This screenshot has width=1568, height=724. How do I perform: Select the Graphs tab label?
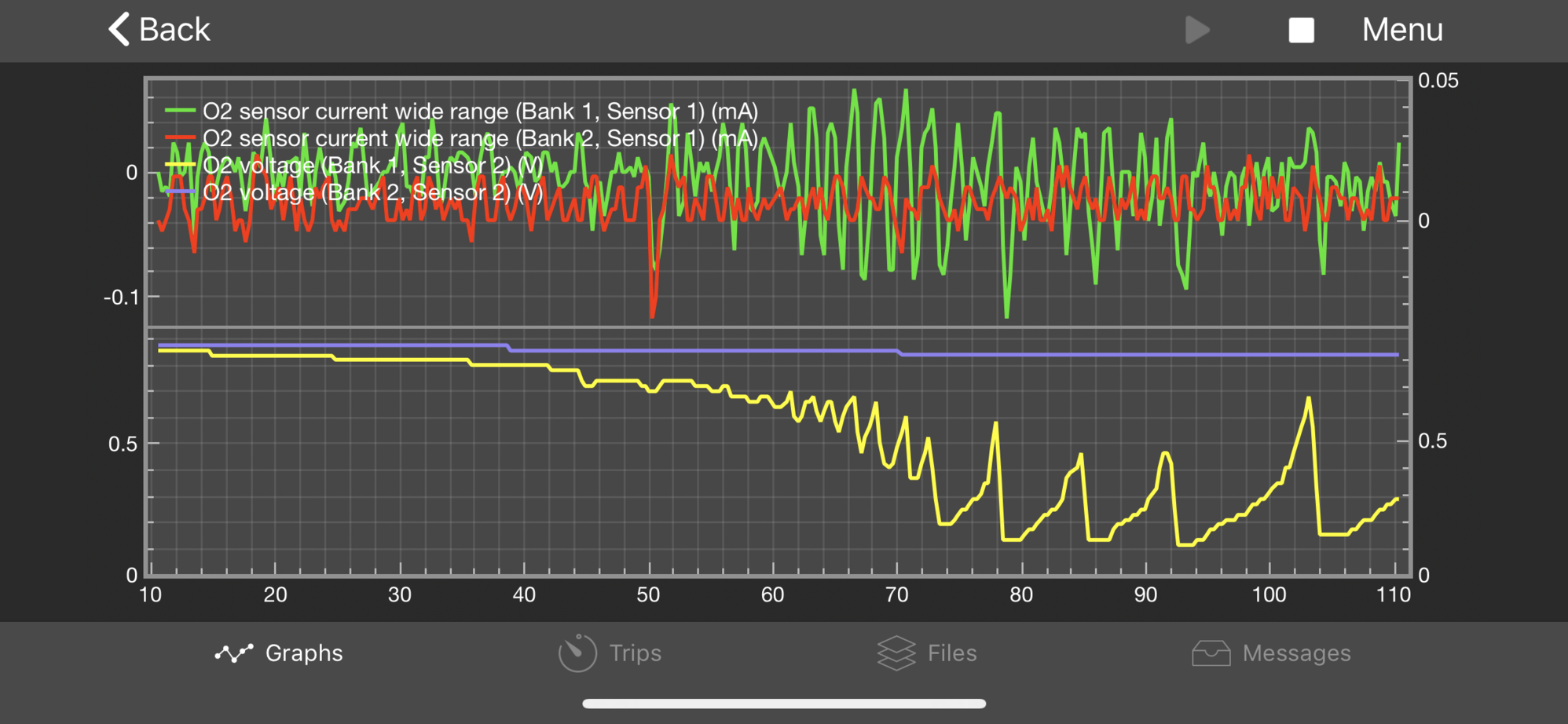coord(304,653)
